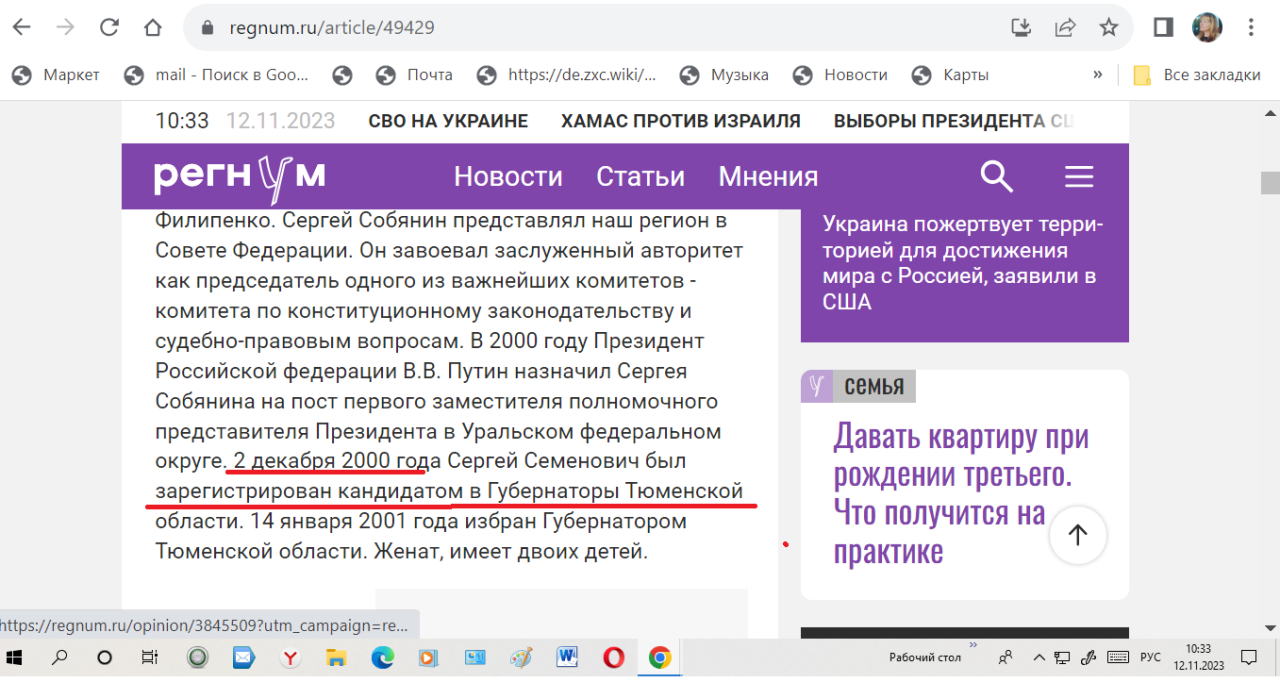The image size is (1280, 682).
Task: Expand hidden bookmarks with the double chevron
Action: click(x=1097, y=75)
